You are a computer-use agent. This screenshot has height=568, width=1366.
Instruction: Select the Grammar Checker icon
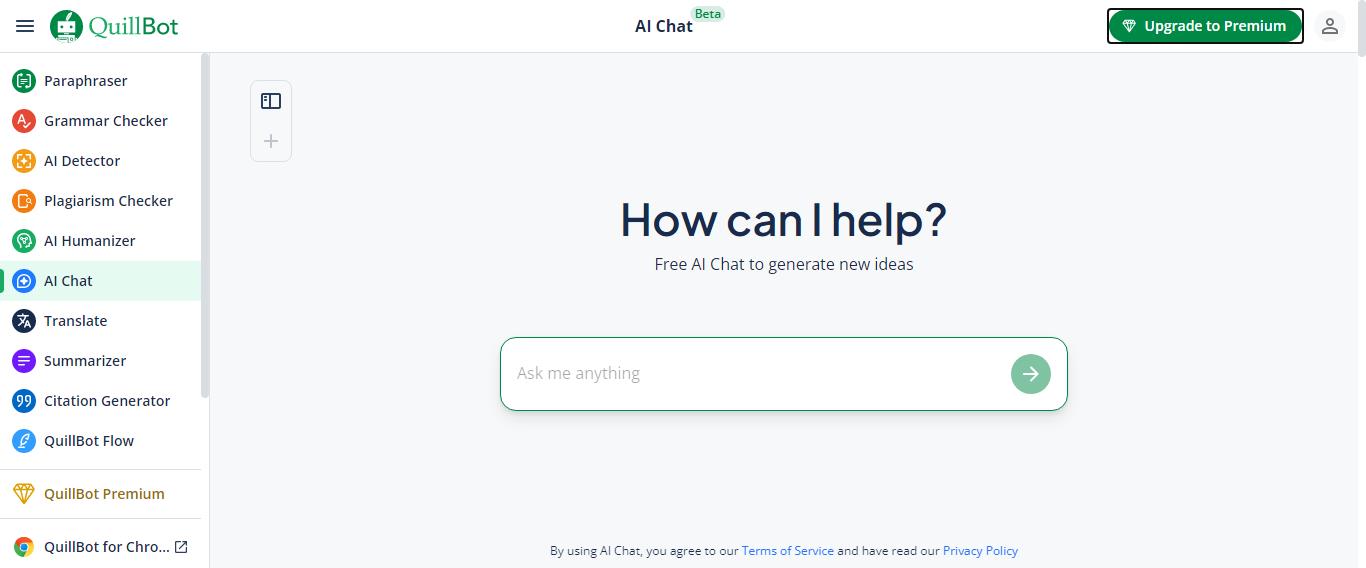(24, 121)
